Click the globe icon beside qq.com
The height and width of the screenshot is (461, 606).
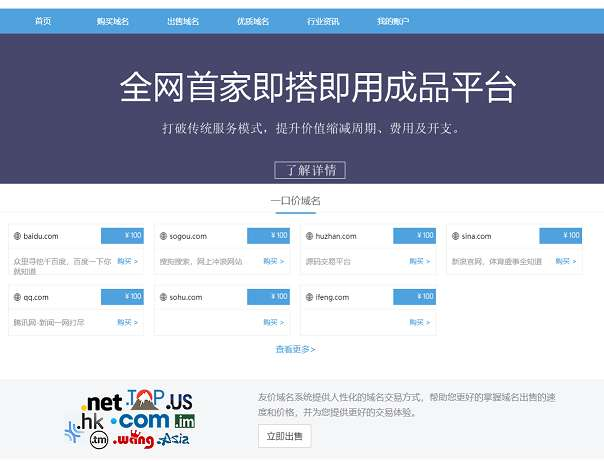click(17, 297)
